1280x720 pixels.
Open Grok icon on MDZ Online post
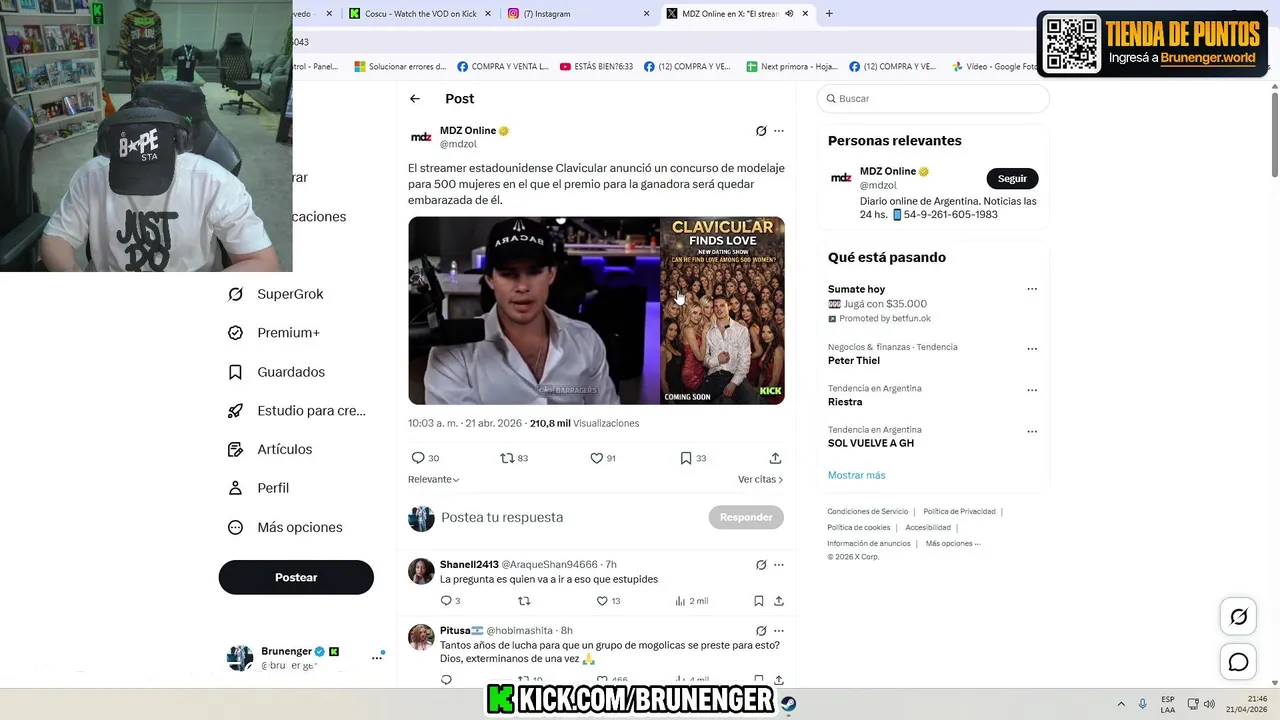(x=761, y=131)
